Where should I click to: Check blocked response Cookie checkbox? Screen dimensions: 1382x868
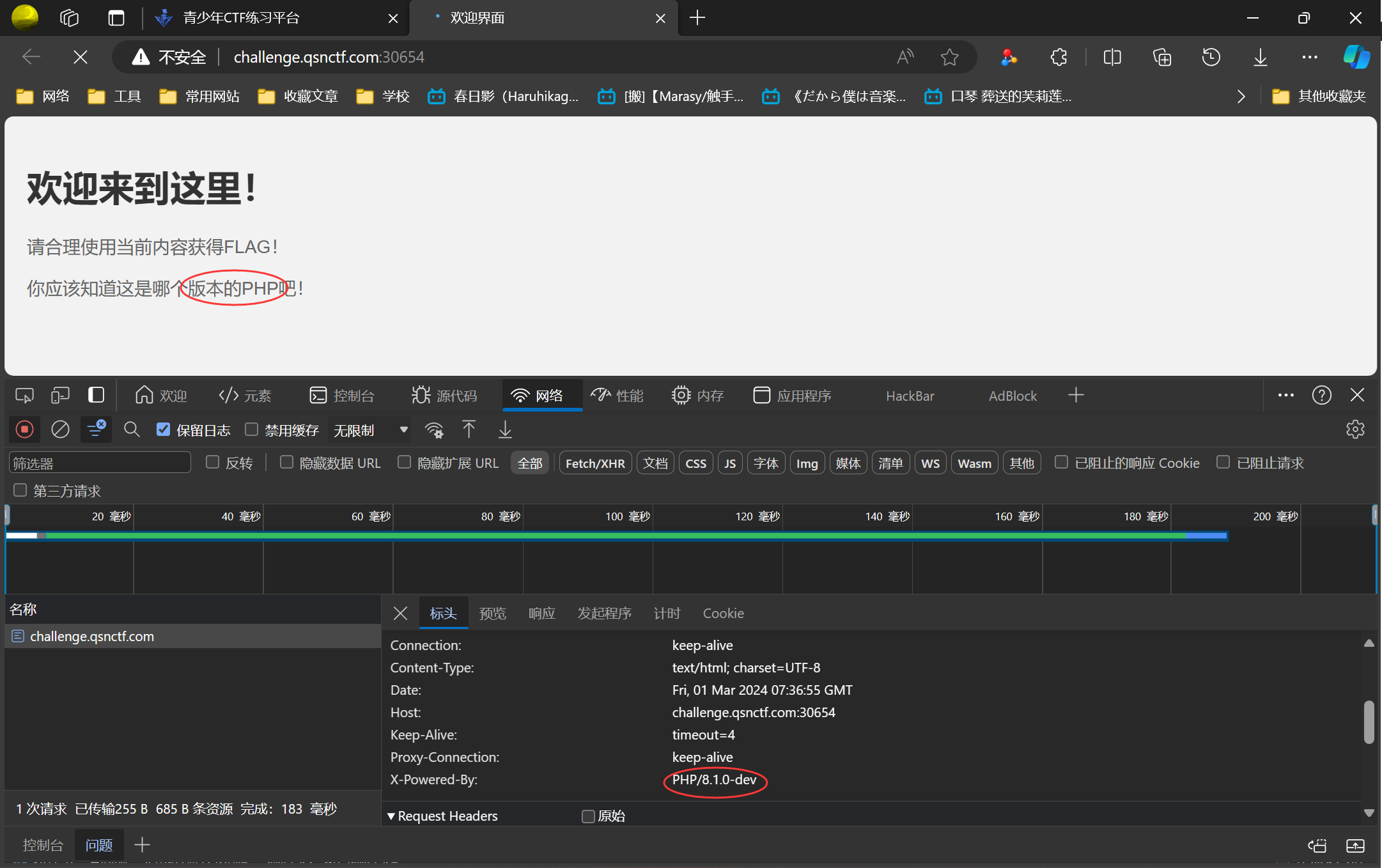(1062, 462)
